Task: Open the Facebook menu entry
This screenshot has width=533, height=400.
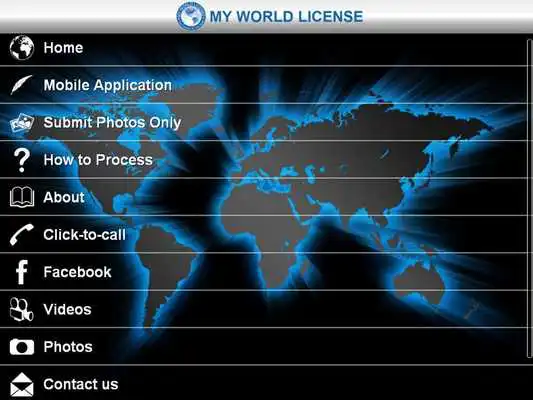Action: (263, 272)
